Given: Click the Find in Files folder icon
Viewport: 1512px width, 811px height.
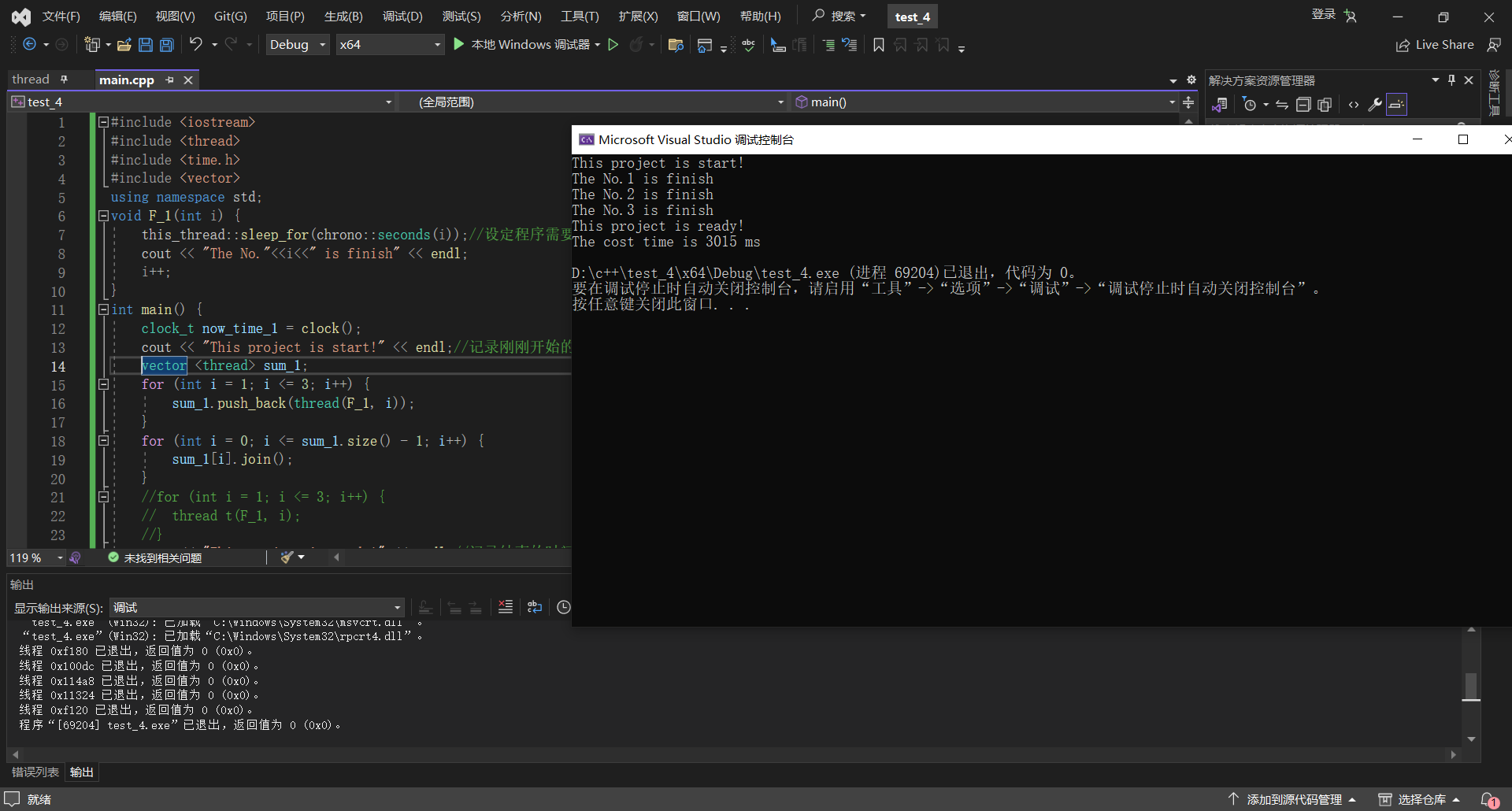Looking at the screenshot, I should [x=675, y=45].
